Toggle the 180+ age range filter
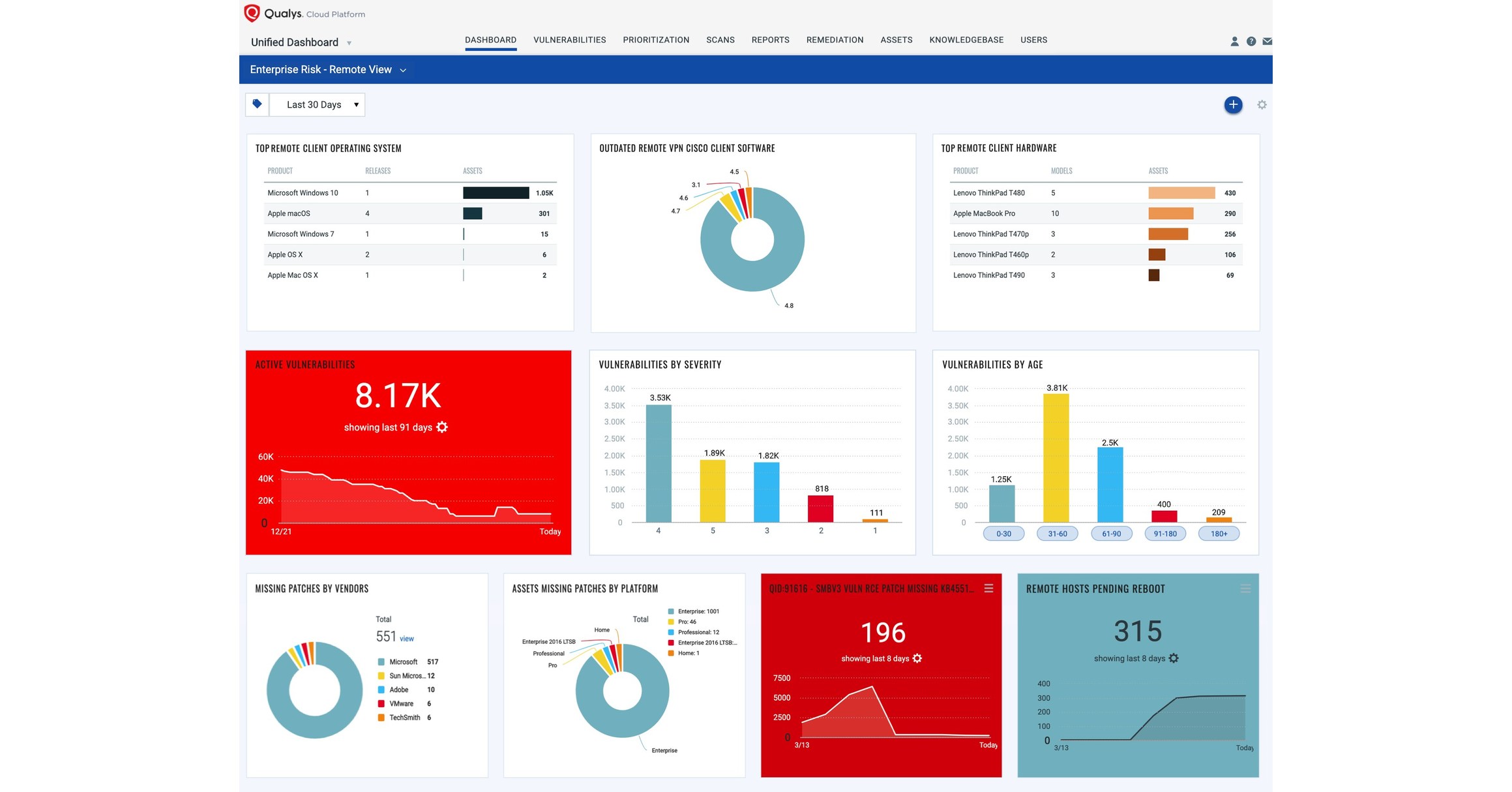The image size is (1512, 792). pos(1219,533)
